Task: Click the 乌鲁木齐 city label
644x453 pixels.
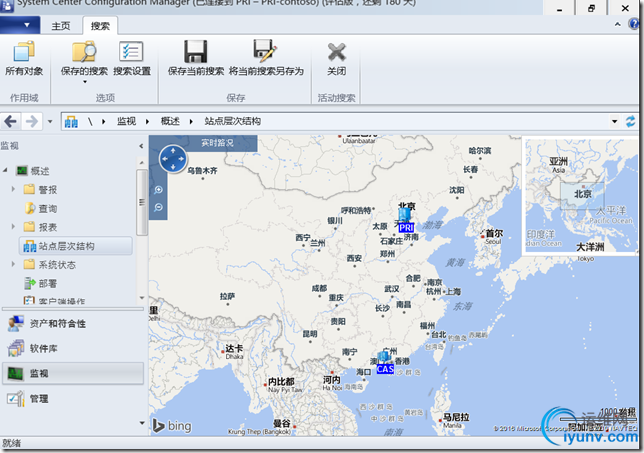Action: (x=202, y=170)
